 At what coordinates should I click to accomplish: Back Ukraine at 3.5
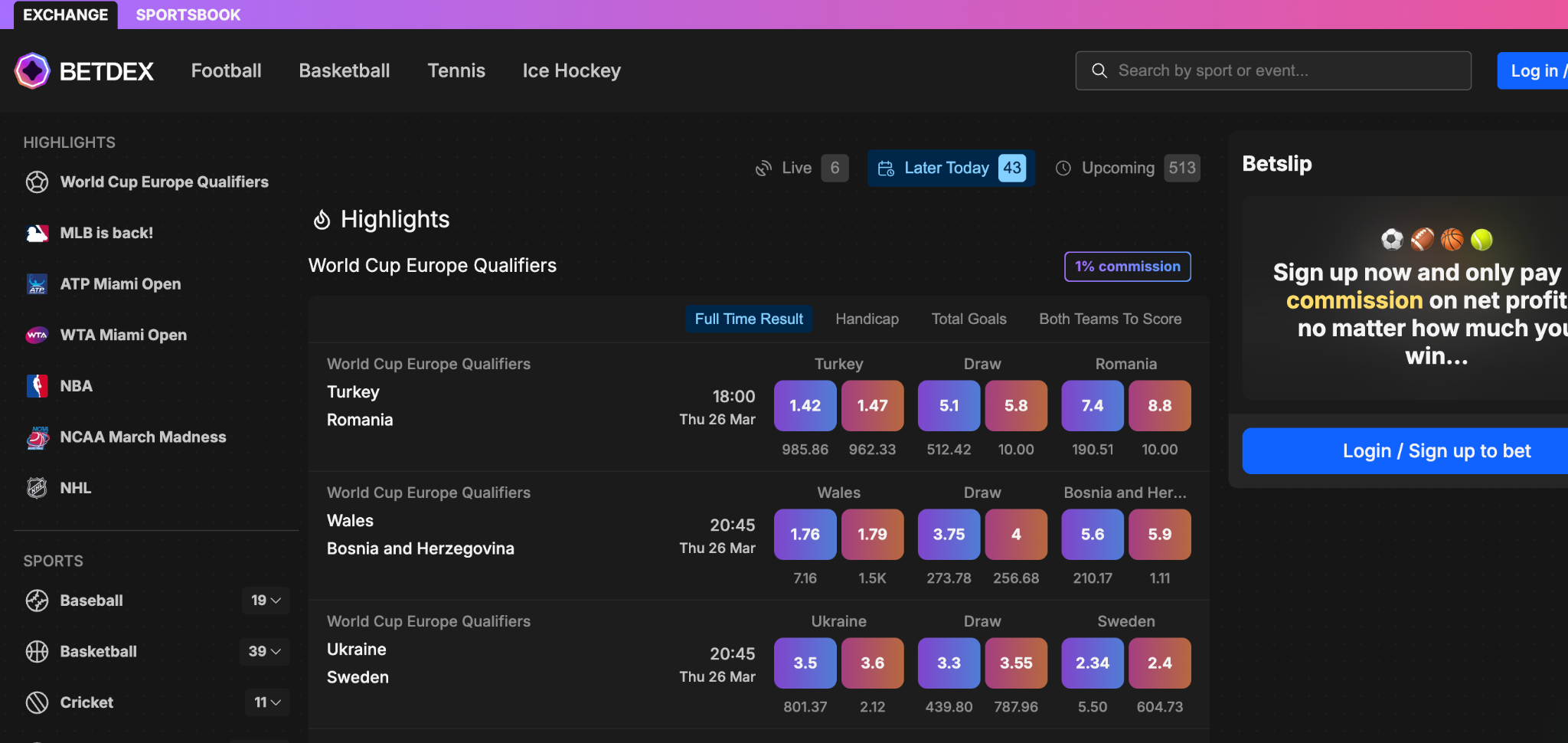[x=805, y=663]
